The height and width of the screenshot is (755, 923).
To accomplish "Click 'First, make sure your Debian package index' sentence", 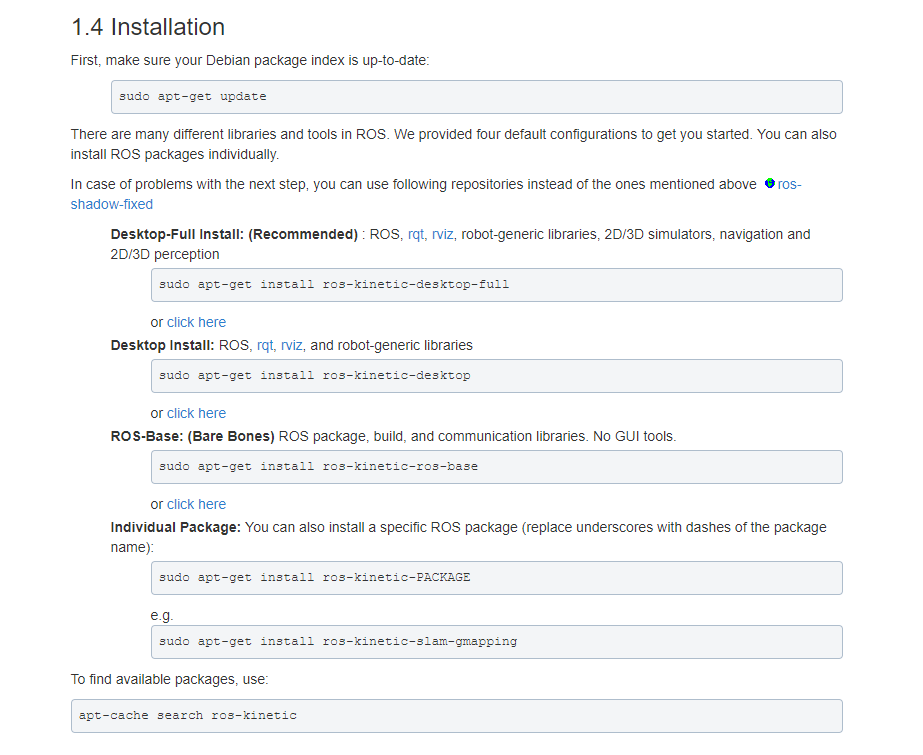I will (250, 61).
